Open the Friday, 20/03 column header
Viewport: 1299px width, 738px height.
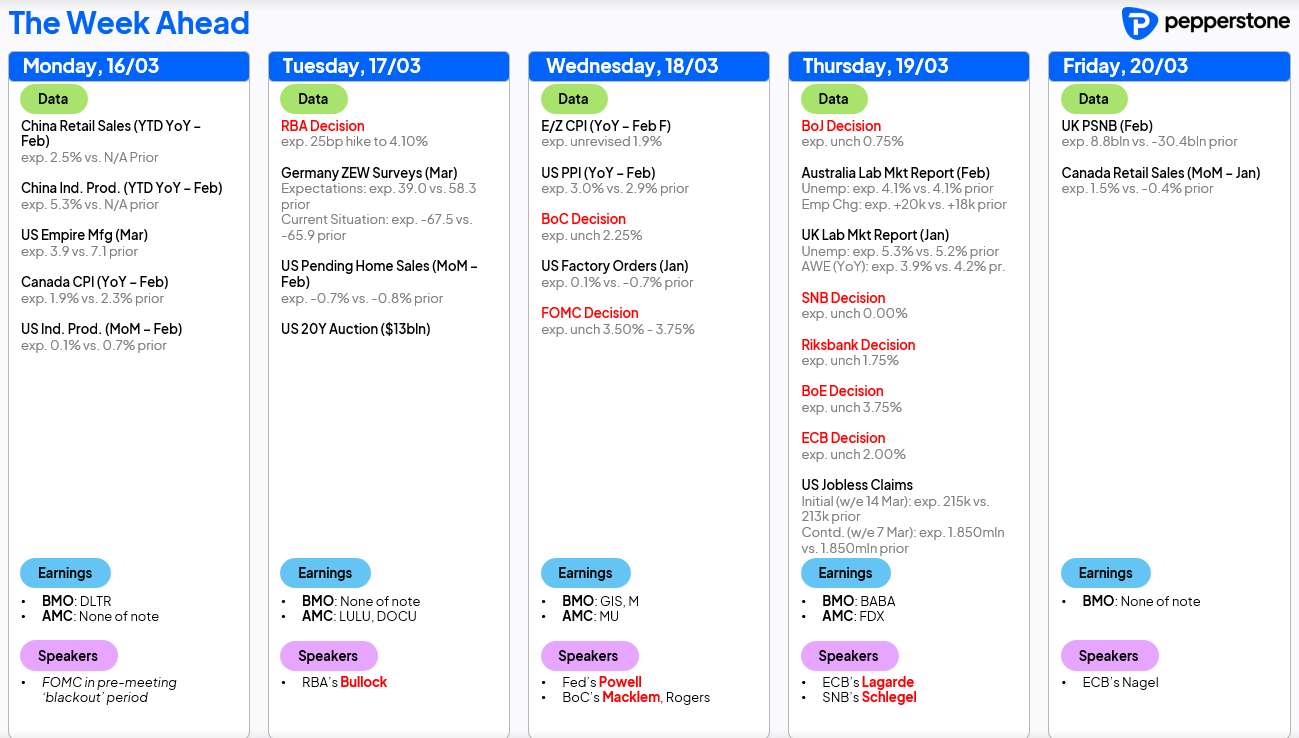(1125, 67)
